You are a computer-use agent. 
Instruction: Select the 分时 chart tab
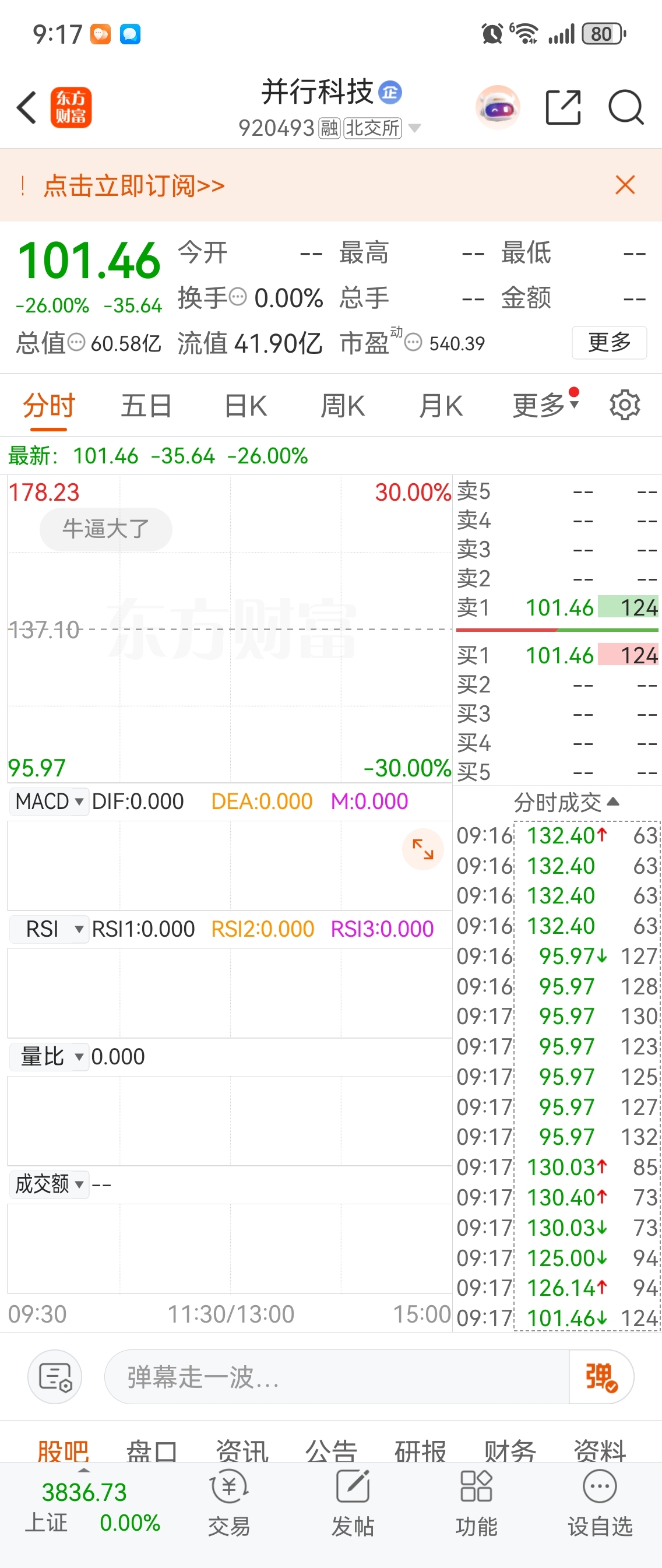coord(49,405)
